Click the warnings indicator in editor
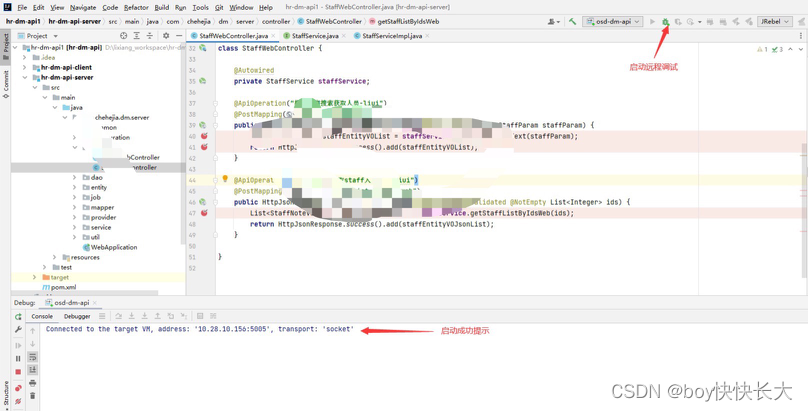Viewport: 808px width, 411px height. click(762, 49)
